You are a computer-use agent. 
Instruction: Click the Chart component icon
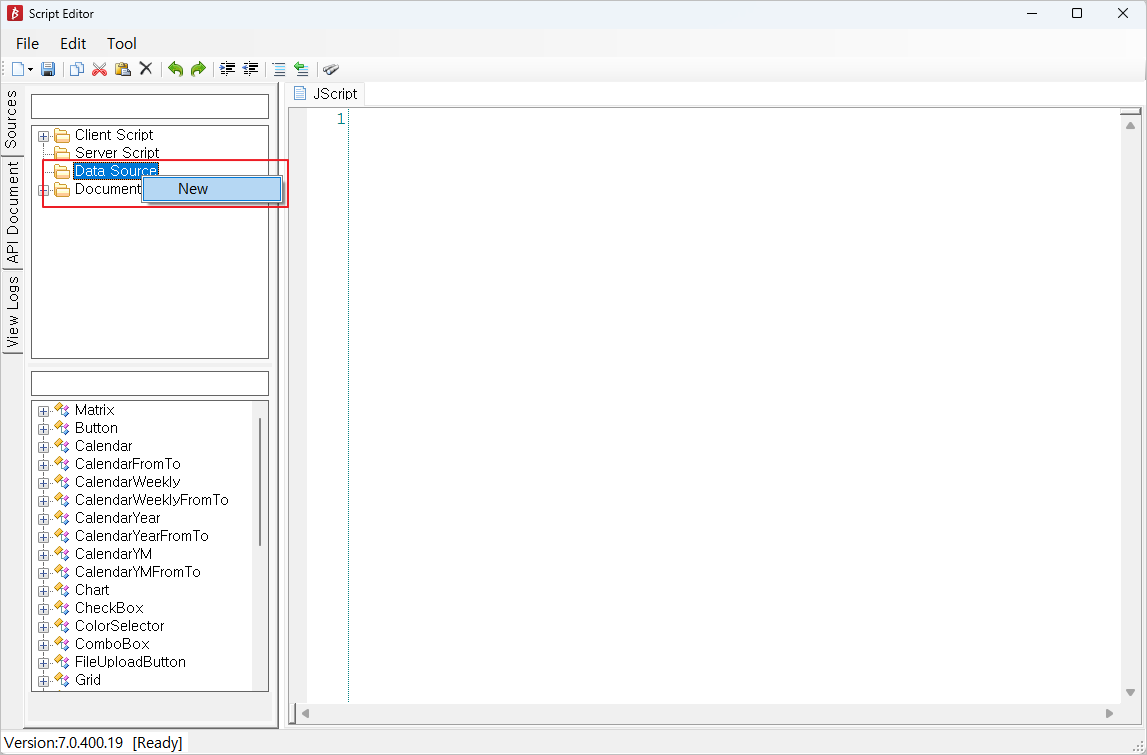coord(62,590)
